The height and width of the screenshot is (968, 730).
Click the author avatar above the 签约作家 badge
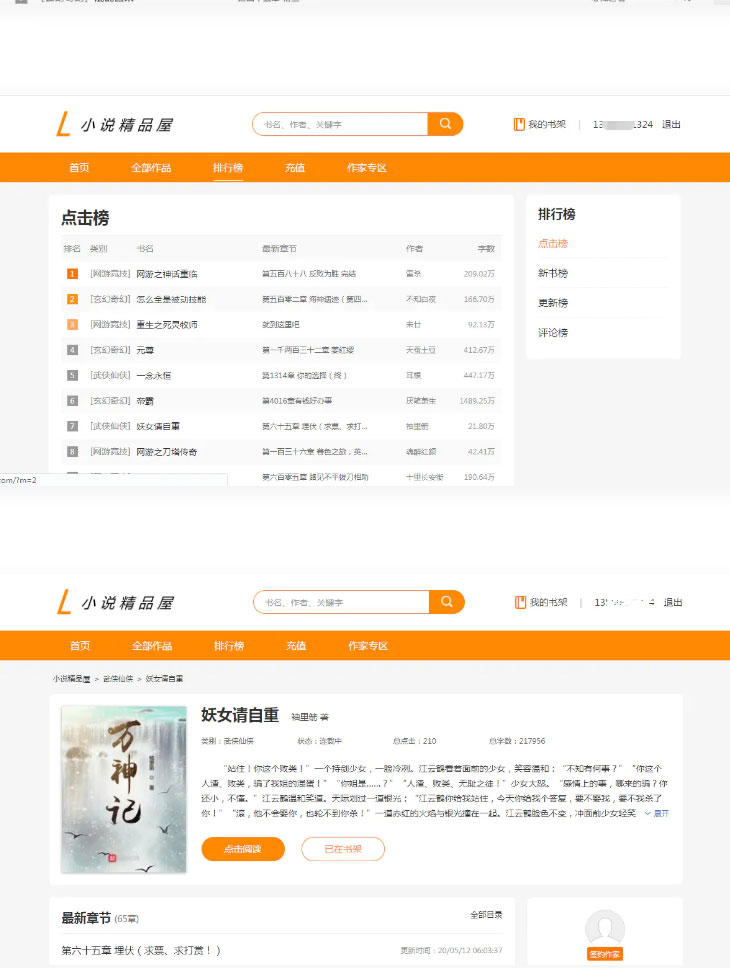click(604, 927)
